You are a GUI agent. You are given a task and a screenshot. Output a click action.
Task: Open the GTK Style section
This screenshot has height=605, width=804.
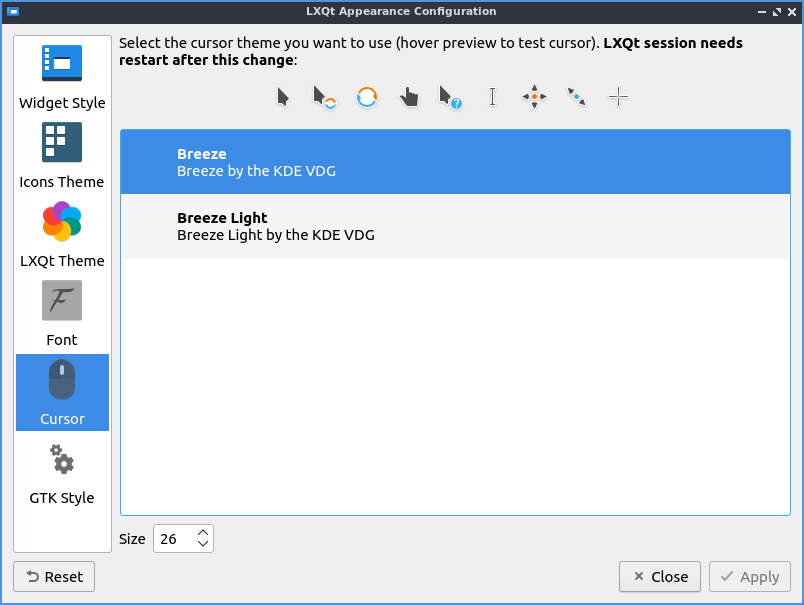tap(62, 472)
